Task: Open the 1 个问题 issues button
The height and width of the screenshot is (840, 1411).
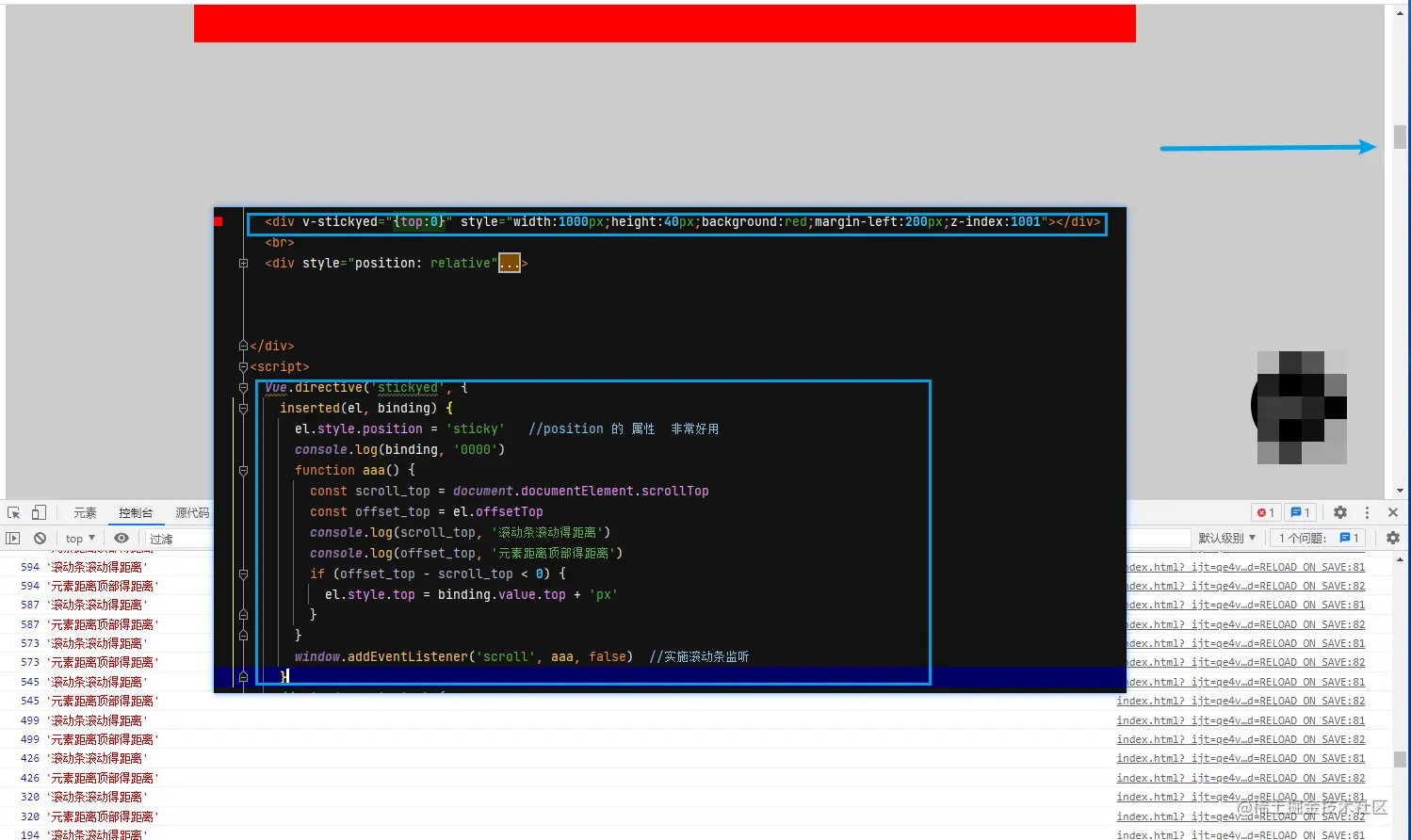Action: pos(1319,538)
